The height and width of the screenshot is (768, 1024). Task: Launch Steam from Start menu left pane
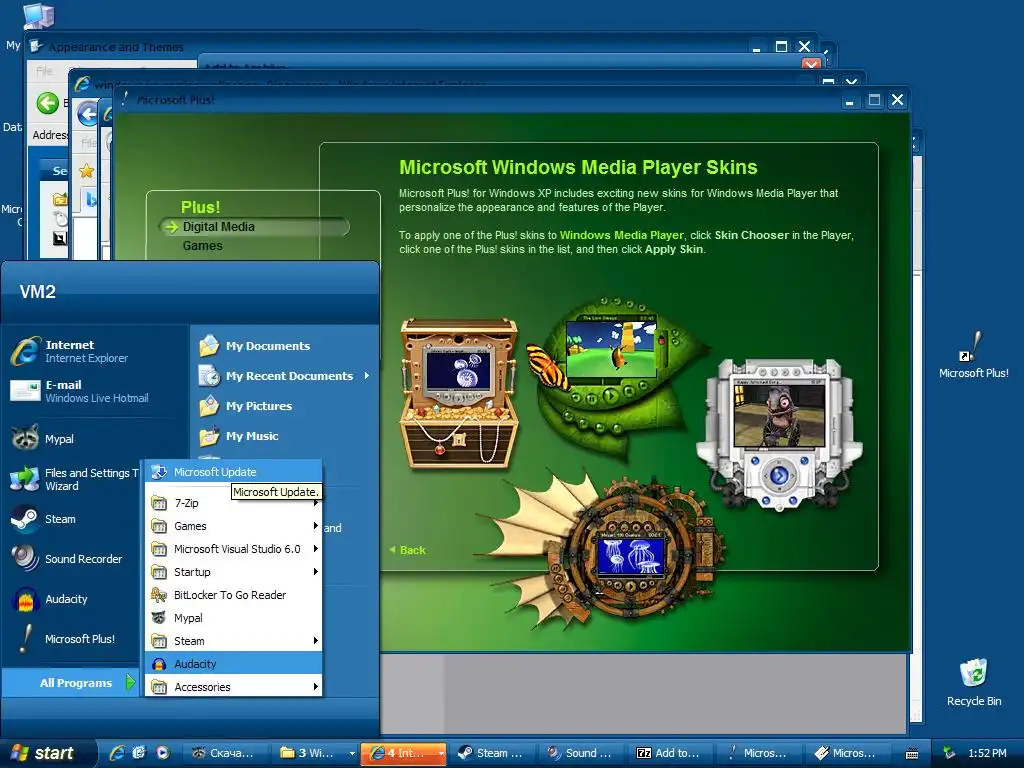tap(43, 519)
